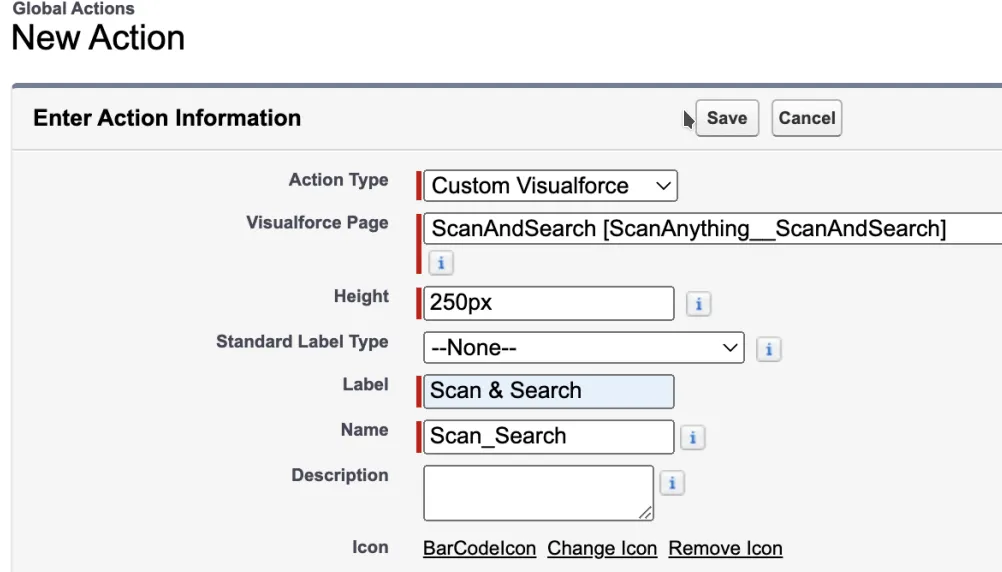
Task: Click the info icon next to Name field
Action: [x=693, y=438]
